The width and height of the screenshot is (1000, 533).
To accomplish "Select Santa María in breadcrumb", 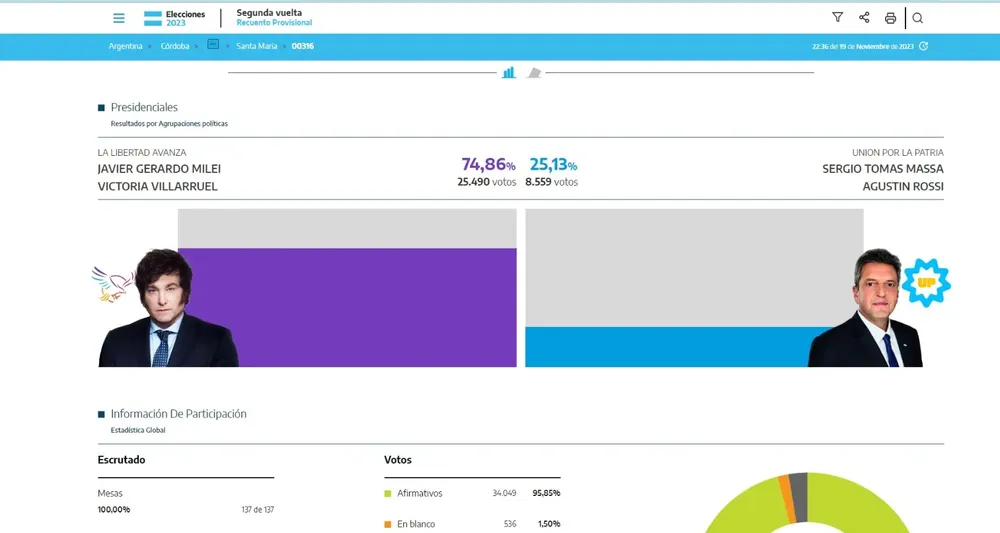I will click(x=256, y=46).
